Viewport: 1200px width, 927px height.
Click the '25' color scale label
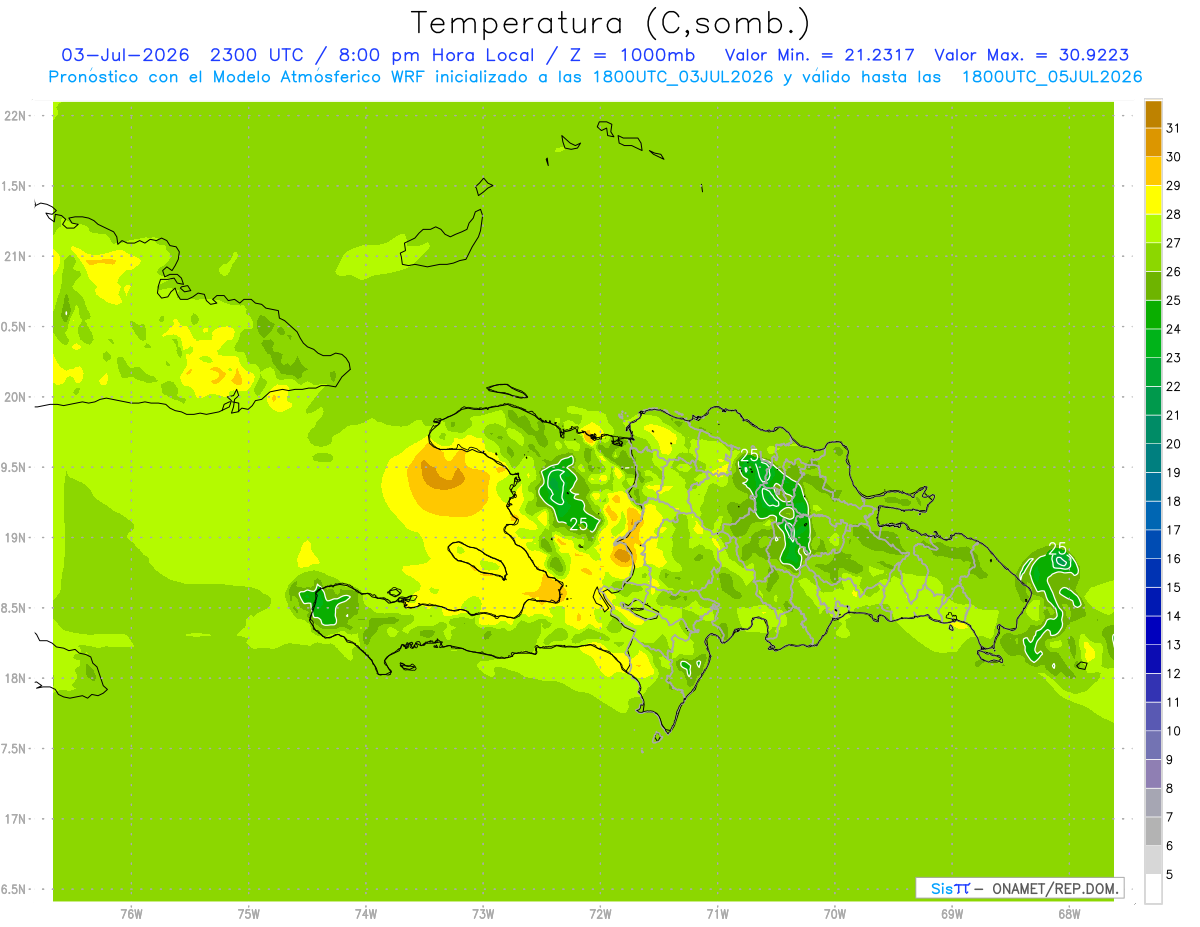point(1174,300)
